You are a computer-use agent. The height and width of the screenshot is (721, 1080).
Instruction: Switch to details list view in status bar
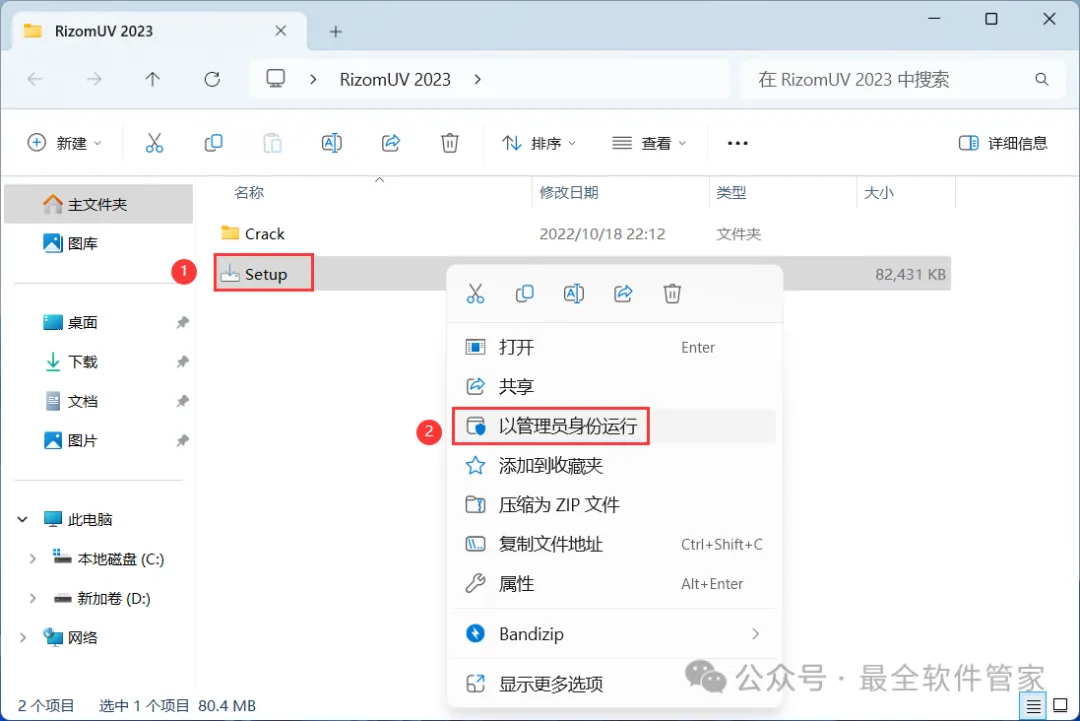point(1033,706)
